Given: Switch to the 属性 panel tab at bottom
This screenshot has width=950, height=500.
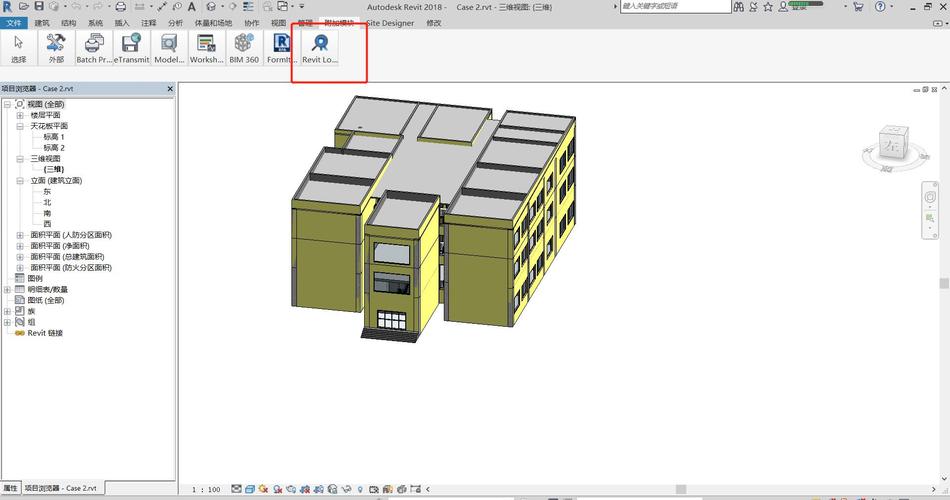Looking at the screenshot, I should point(10,488).
